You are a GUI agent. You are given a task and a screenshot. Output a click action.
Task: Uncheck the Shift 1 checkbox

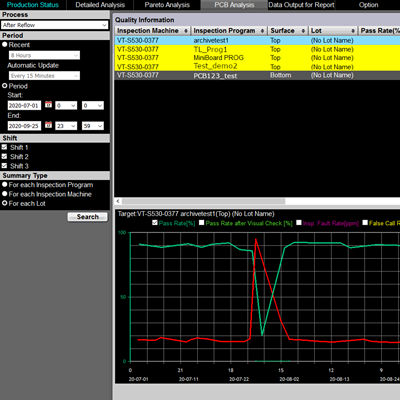[4, 147]
